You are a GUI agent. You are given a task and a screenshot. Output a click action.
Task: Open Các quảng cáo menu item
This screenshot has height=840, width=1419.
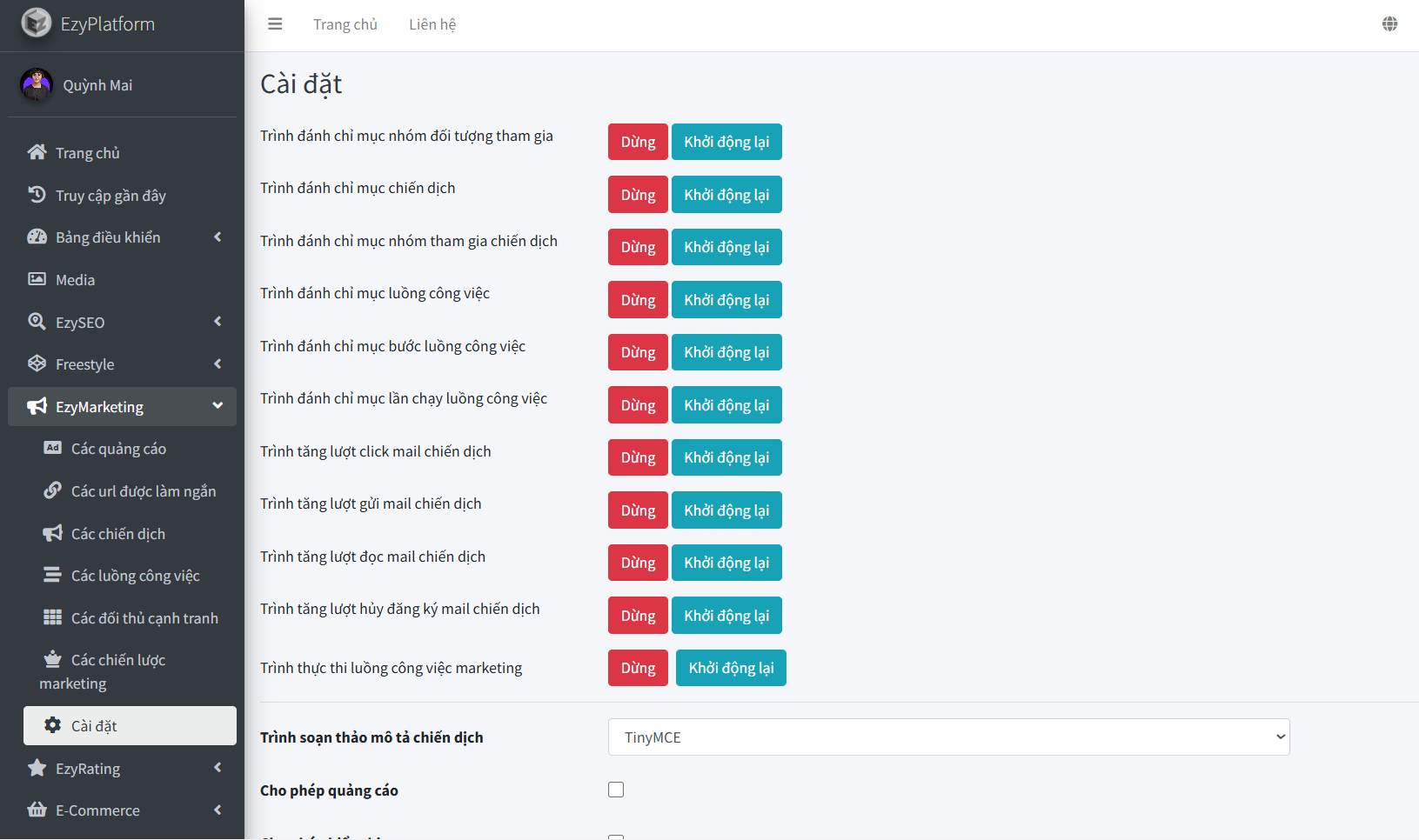click(130, 449)
